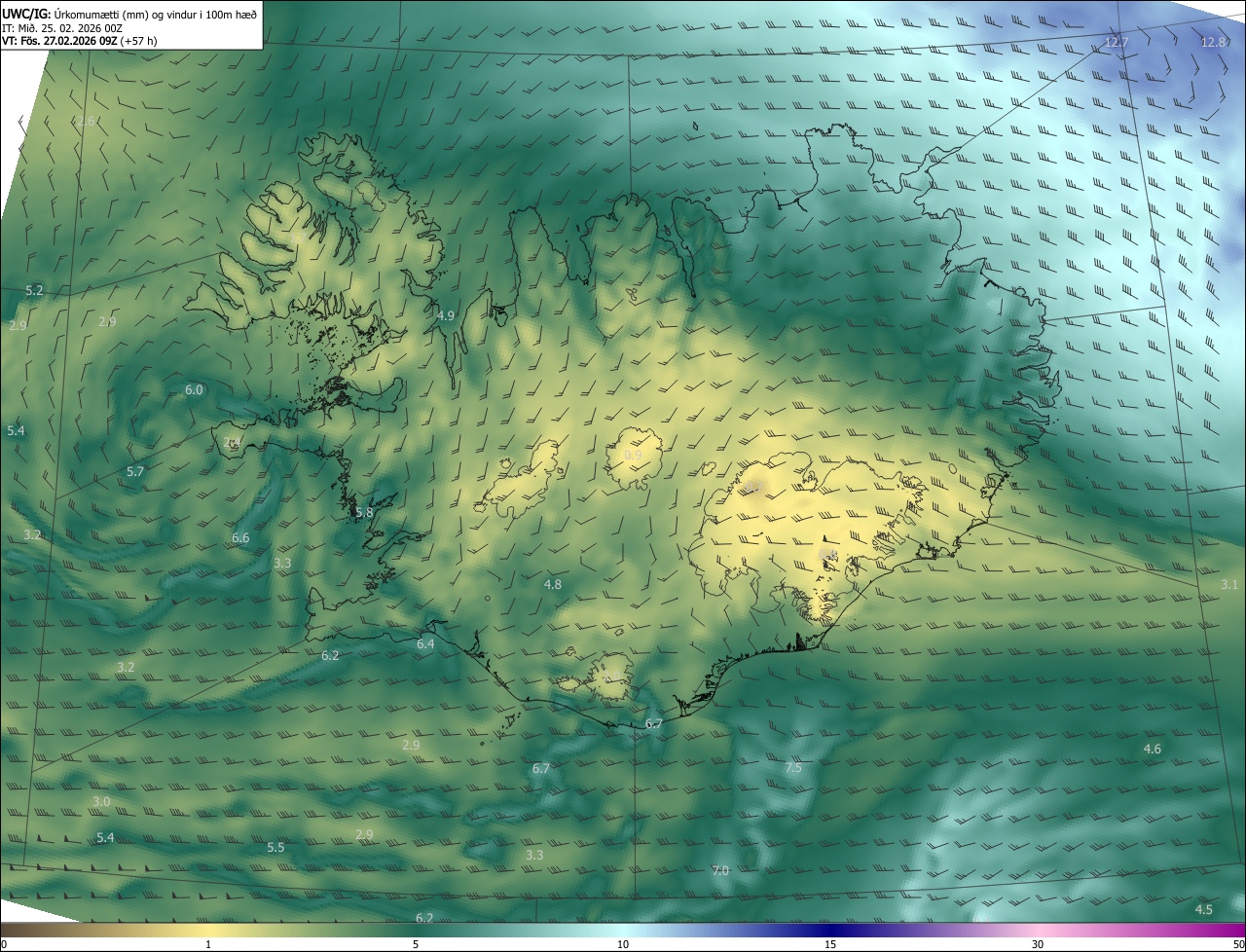Click the map value "4.6"
Screen dimensions: 1246x952
1153,749
